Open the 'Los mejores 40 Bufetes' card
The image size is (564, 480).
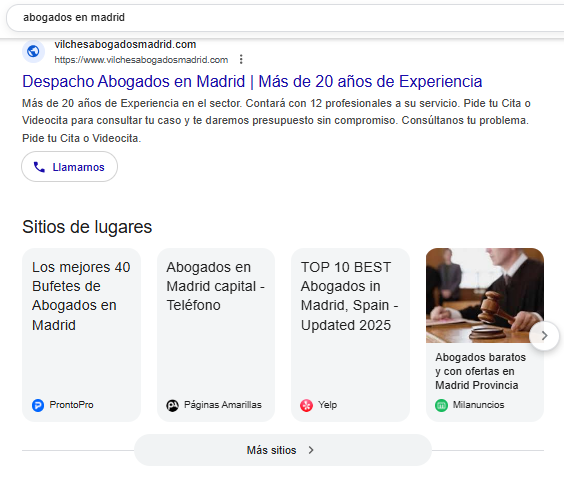tap(81, 335)
